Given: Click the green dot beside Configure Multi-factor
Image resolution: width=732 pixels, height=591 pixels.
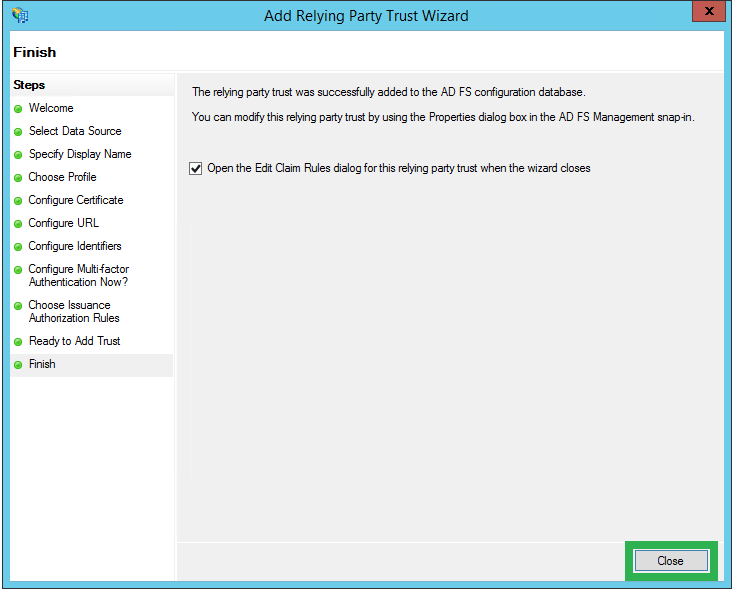Looking at the screenshot, I should pyautogui.click(x=18, y=270).
